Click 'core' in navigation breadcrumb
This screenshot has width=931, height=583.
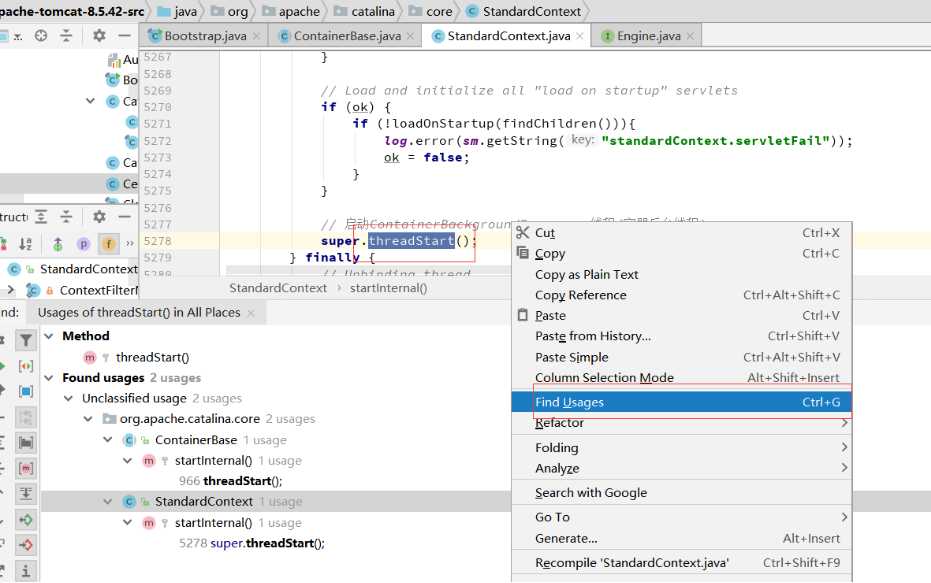pyautogui.click(x=439, y=11)
